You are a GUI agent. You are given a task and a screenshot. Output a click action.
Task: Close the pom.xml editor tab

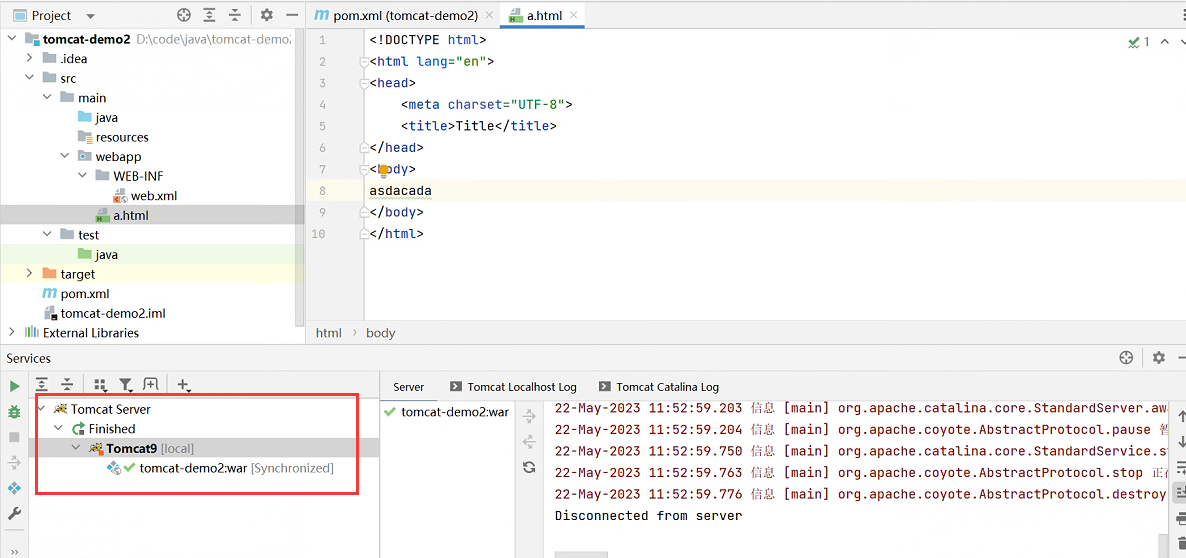tap(490, 14)
